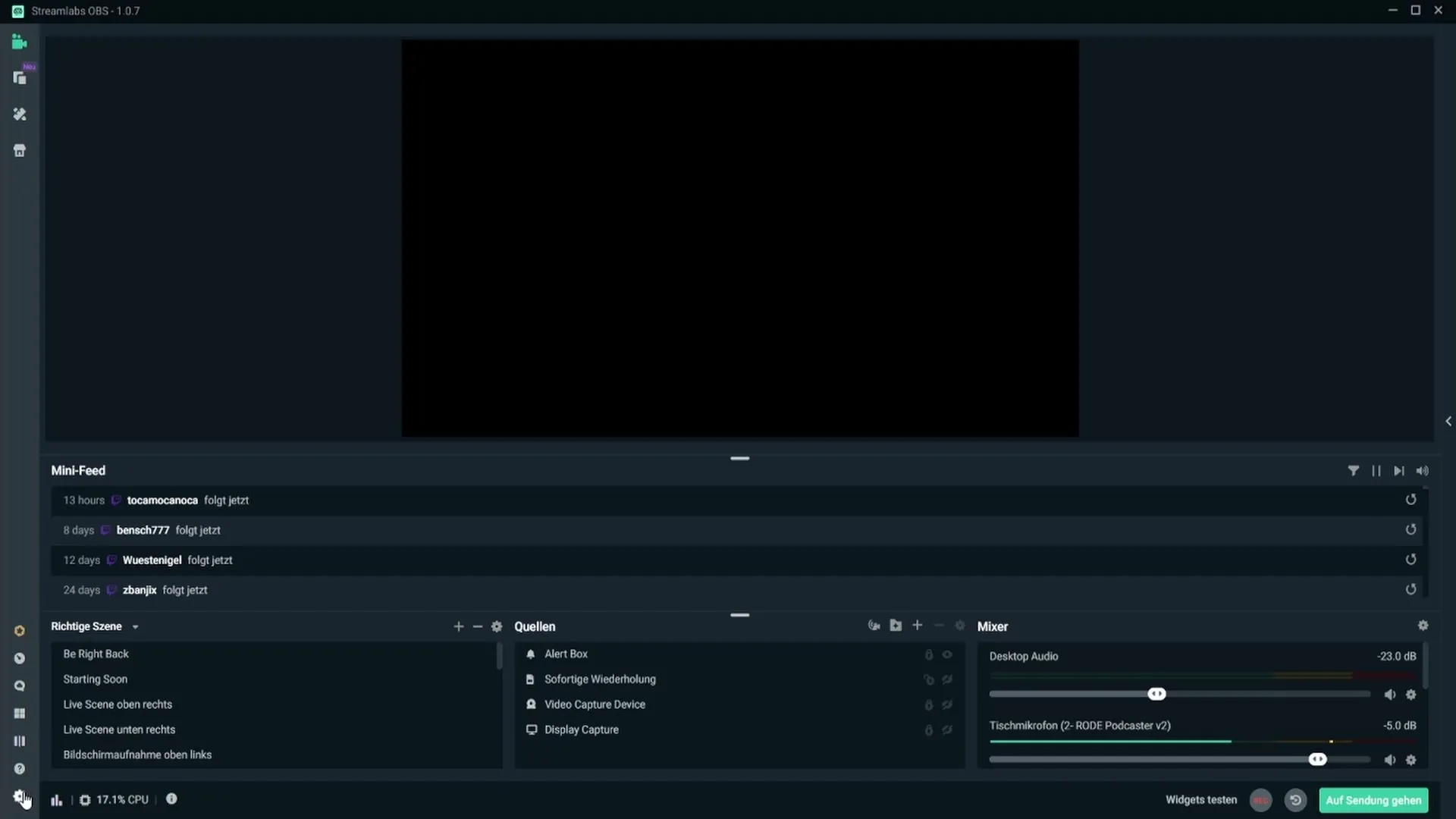This screenshot has height=819, width=1456.
Task: Click Widgets testen button
Action: (1201, 800)
